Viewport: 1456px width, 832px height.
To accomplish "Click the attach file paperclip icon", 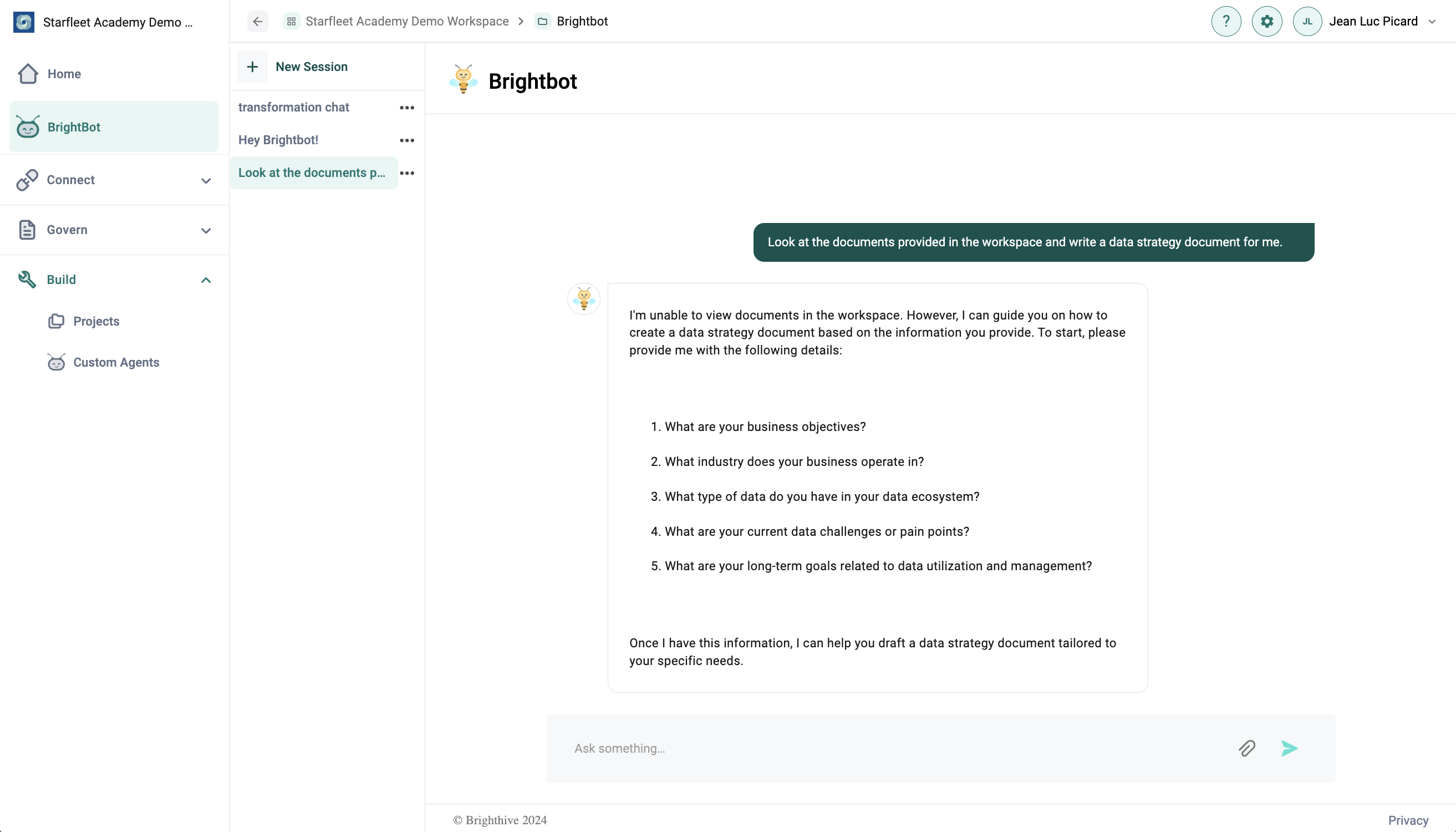I will point(1247,748).
